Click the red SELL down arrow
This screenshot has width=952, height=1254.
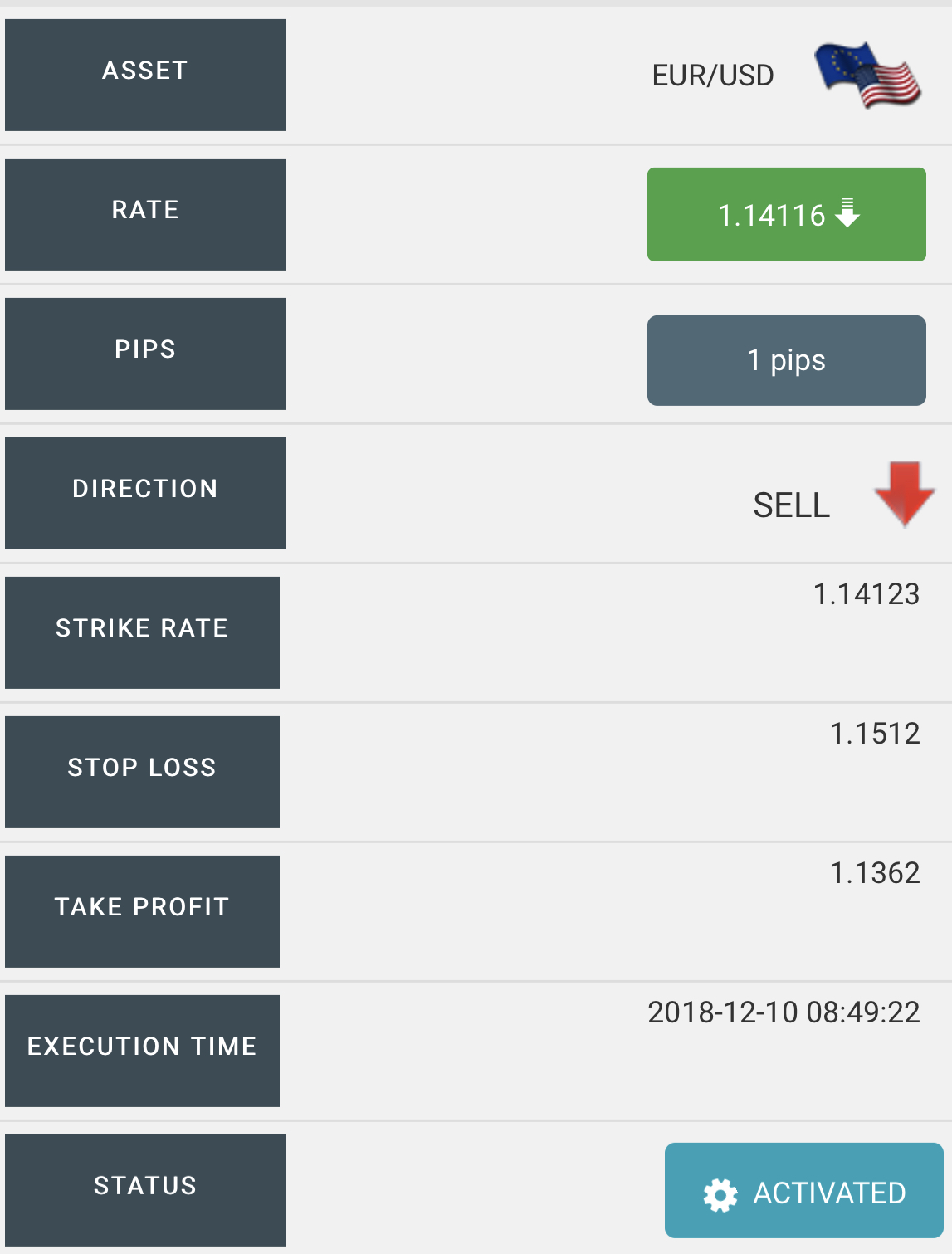pos(905,495)
